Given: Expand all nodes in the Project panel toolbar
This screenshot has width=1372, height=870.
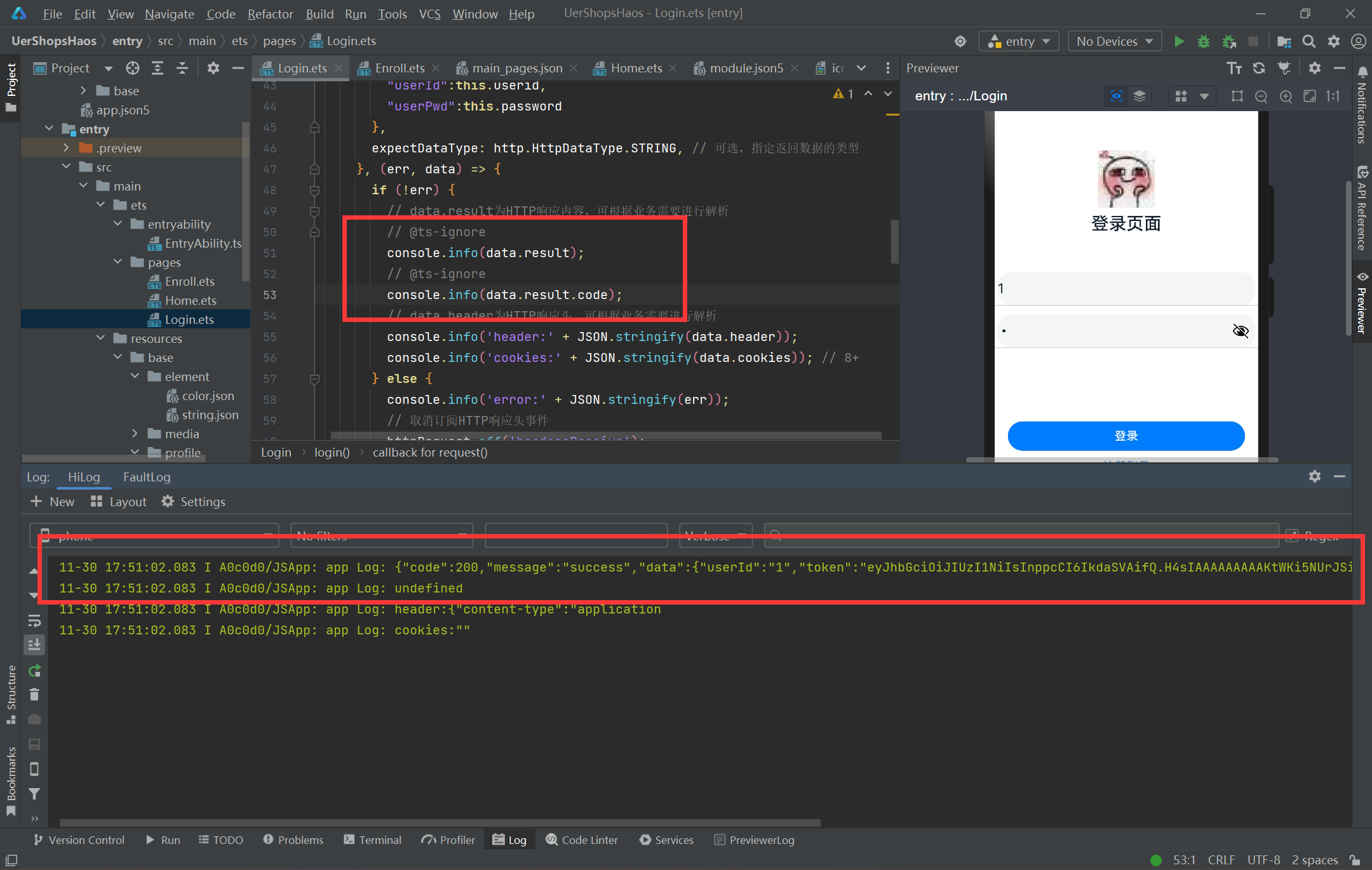Looking at the screenshot, I should [157, 68].
